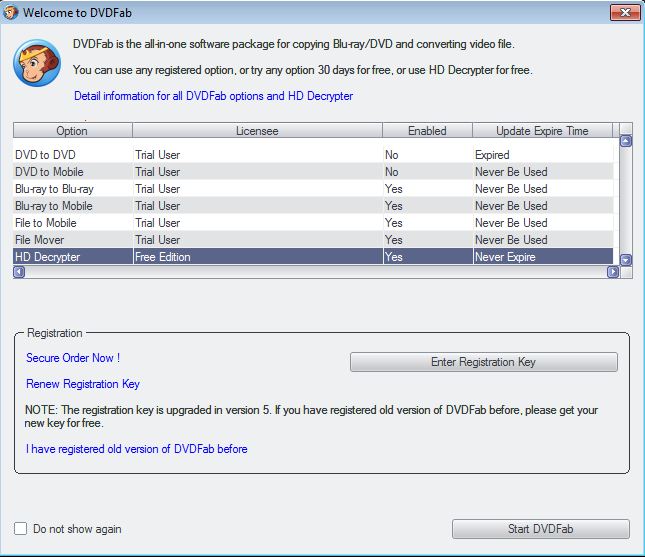Click the Enabled column header
645x557 pixels.
(x=426, y=131)
